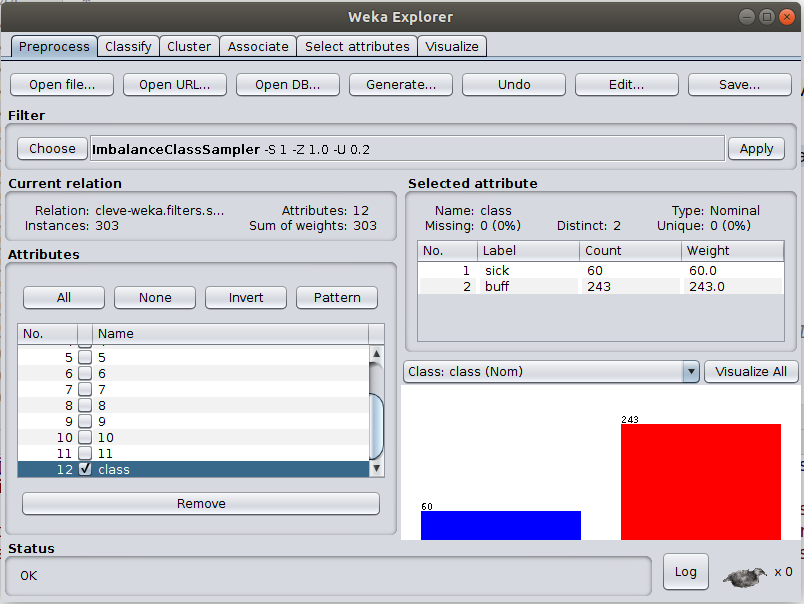Screen dimensions: 804x604
Task: Open the Class: class (Nom) dropdown
Action: coord(551,371)
